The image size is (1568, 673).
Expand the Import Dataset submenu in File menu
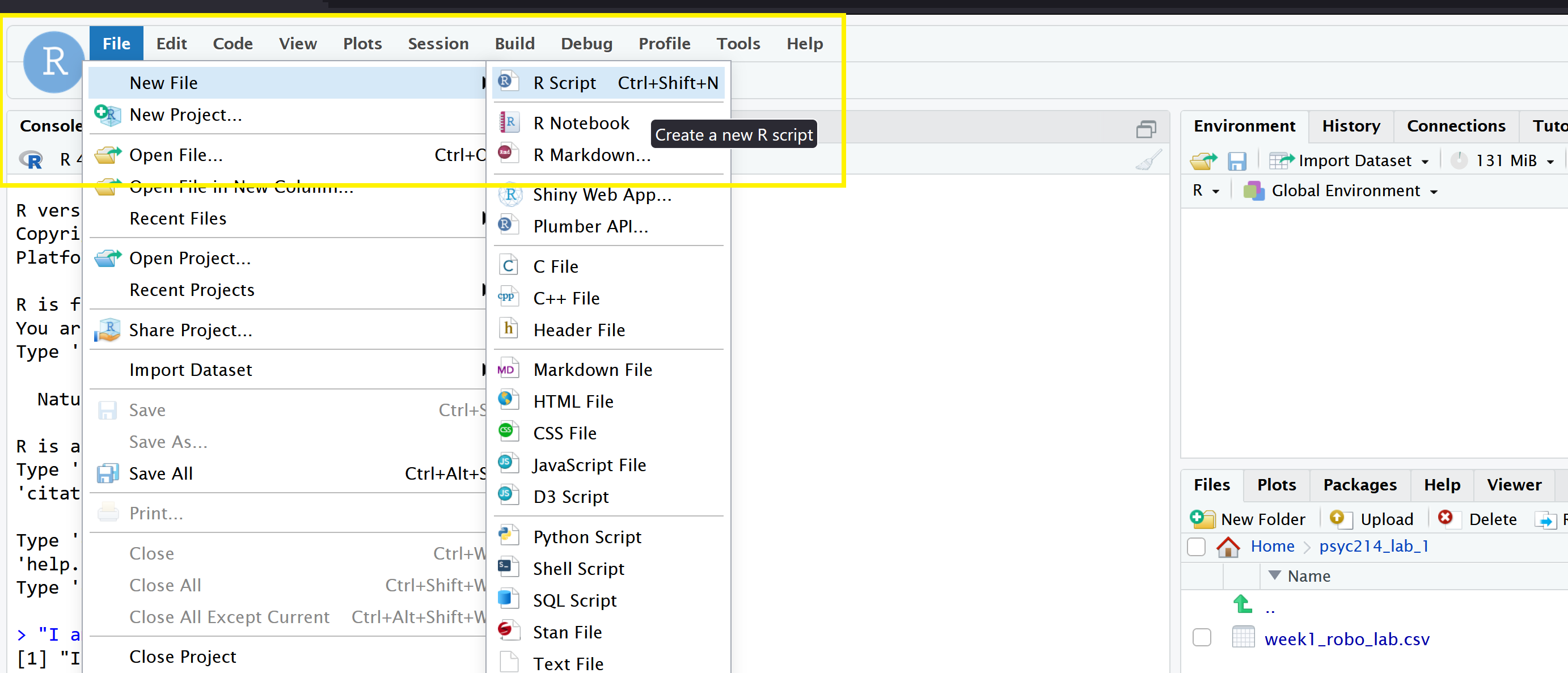point(288,369)
